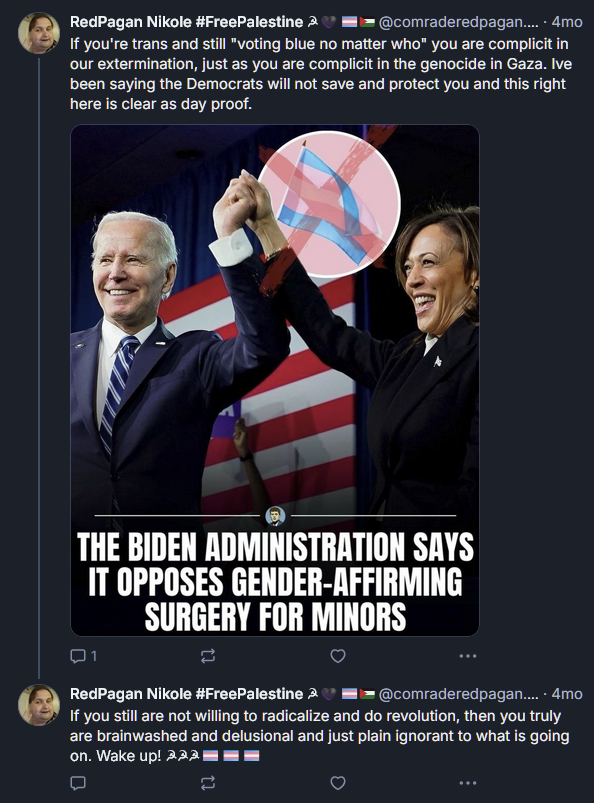The image size is (594, 803).
Task: Click the reply count number 1
Action: coord(94,656)
